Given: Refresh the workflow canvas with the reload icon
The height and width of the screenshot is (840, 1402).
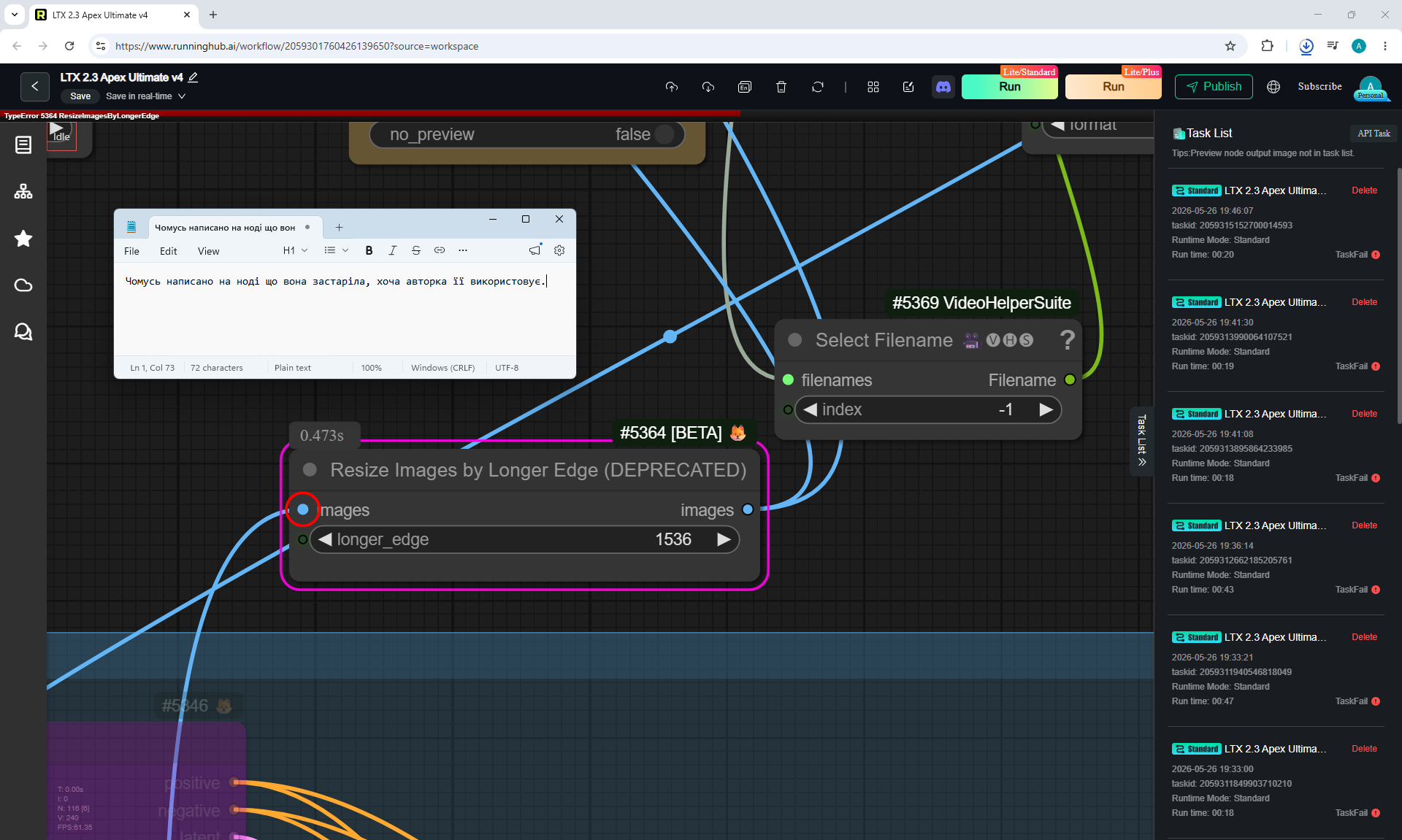Looking at the screenshot, I should pyautogui.click(x=818, y=87).
